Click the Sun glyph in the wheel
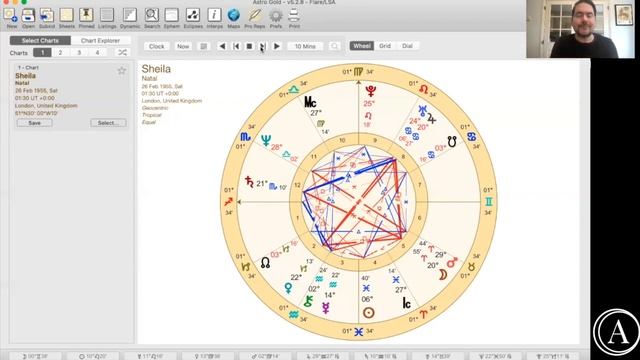The image size is (640, 360). pyautogui.click(x=369, y=313)
